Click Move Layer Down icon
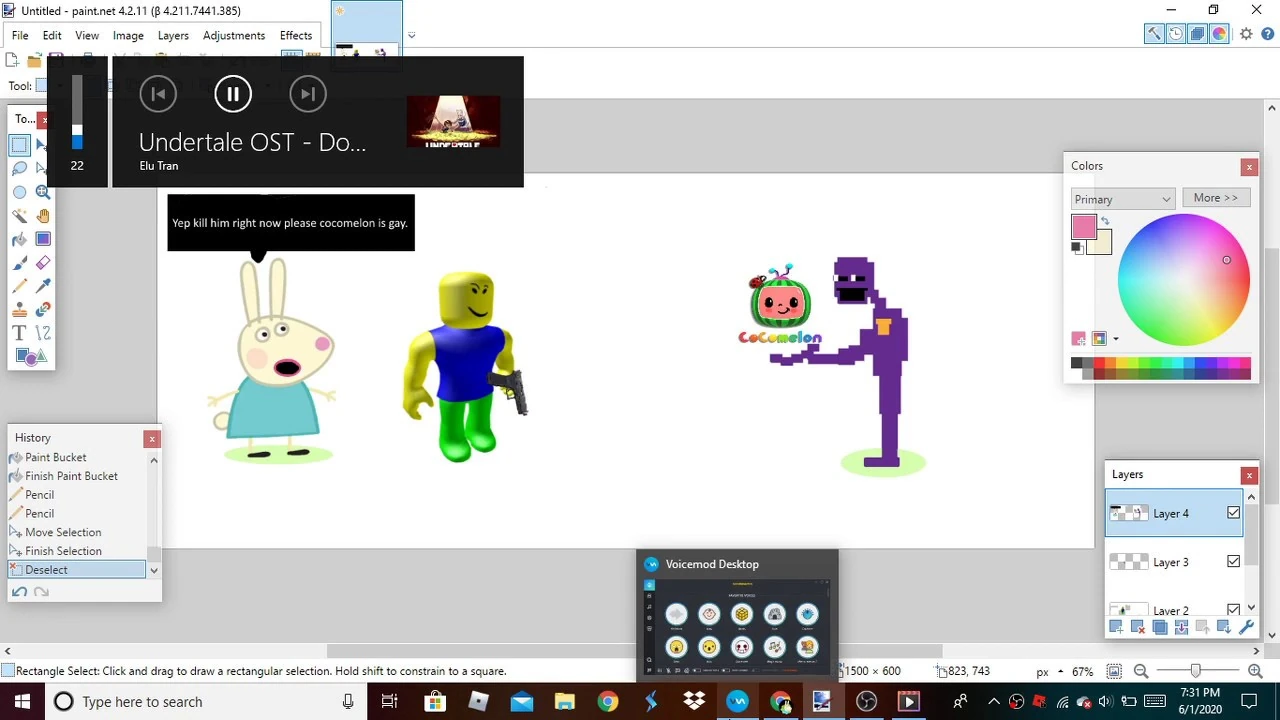This screenshot has height=720, width=1280. (1225, 627)
